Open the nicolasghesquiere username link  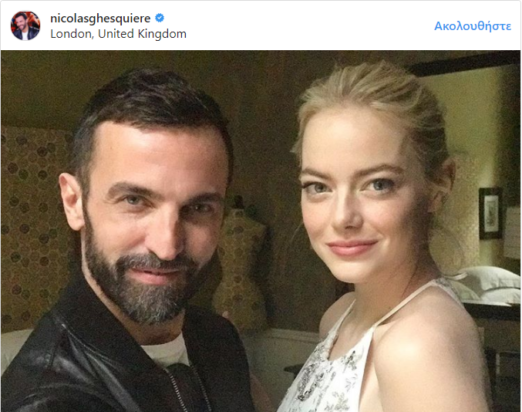100,18
